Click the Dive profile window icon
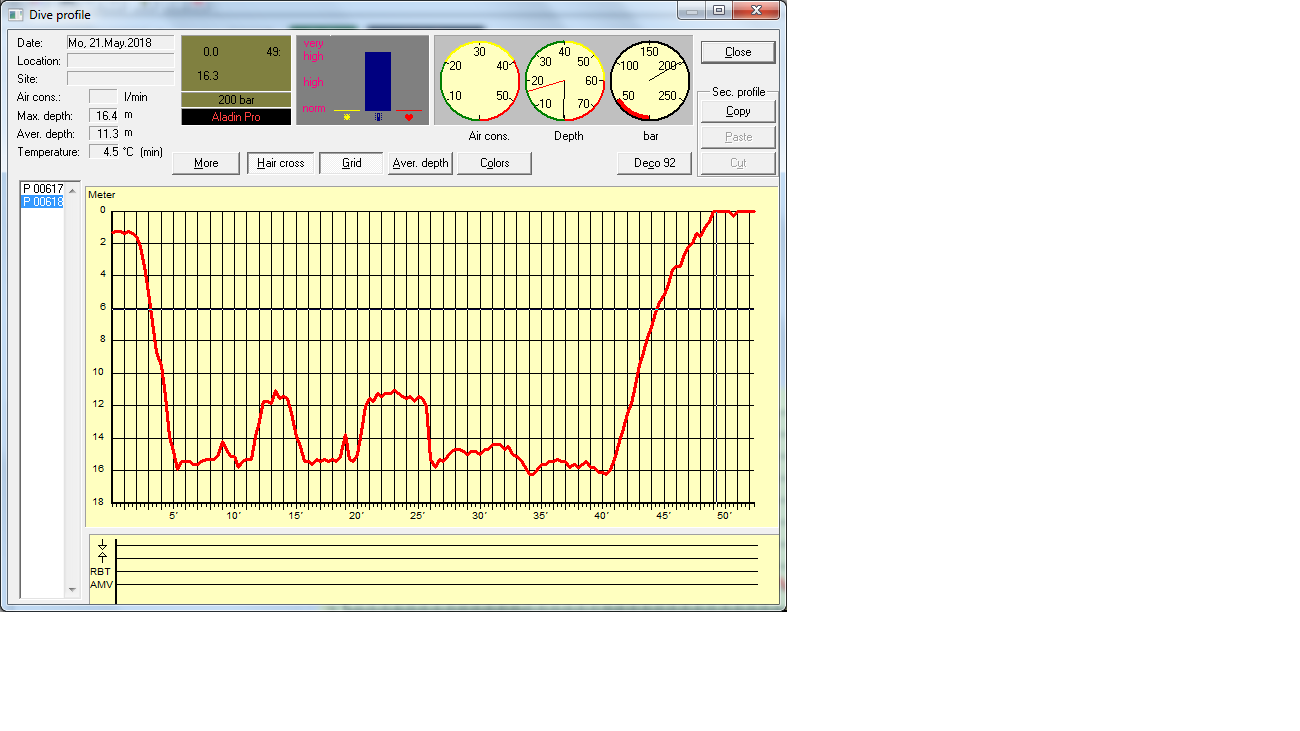Viewport: 1300px width, 731px height. (15, 15)
